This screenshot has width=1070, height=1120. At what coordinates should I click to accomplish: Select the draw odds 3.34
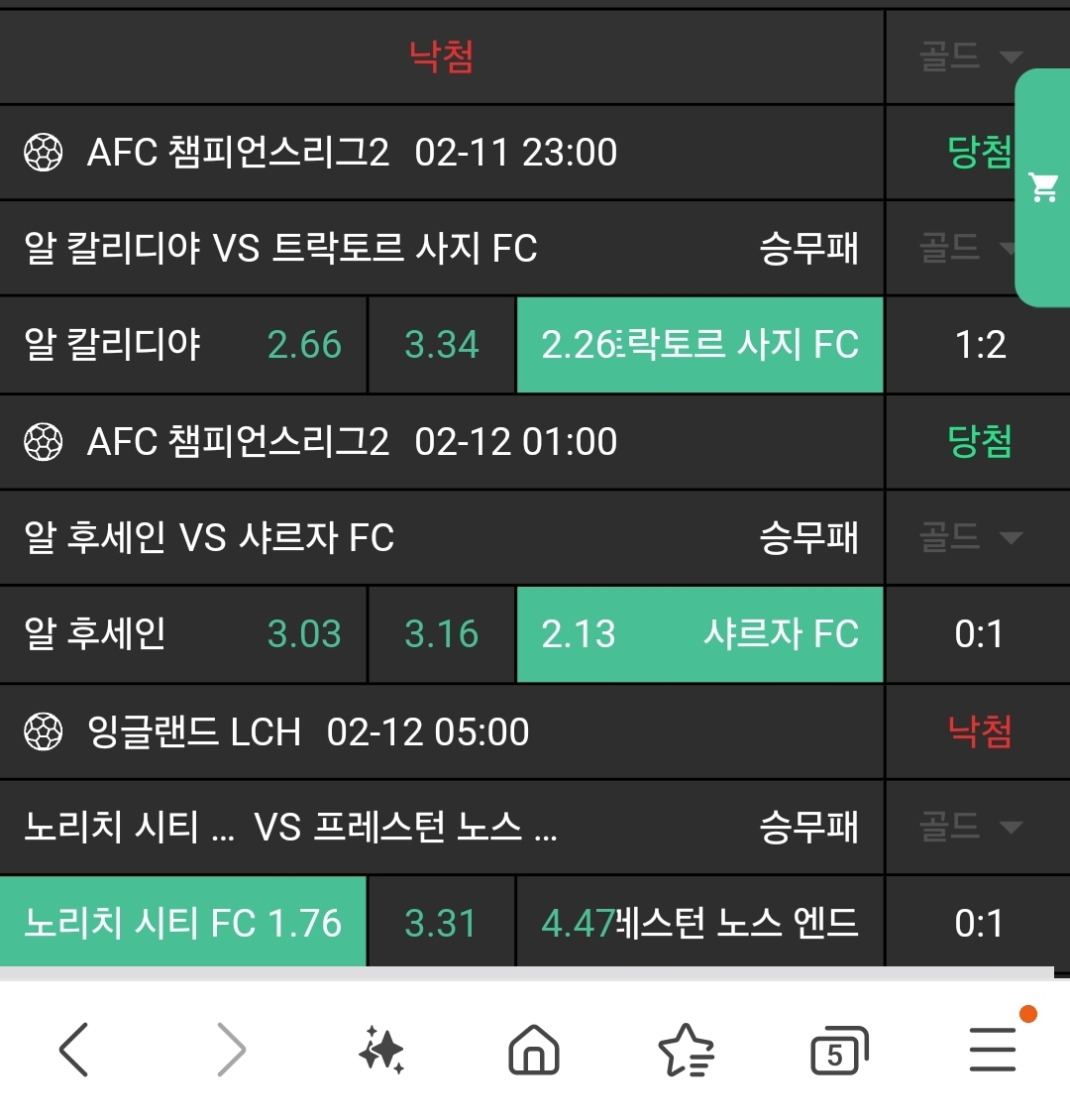click(441, 345)
